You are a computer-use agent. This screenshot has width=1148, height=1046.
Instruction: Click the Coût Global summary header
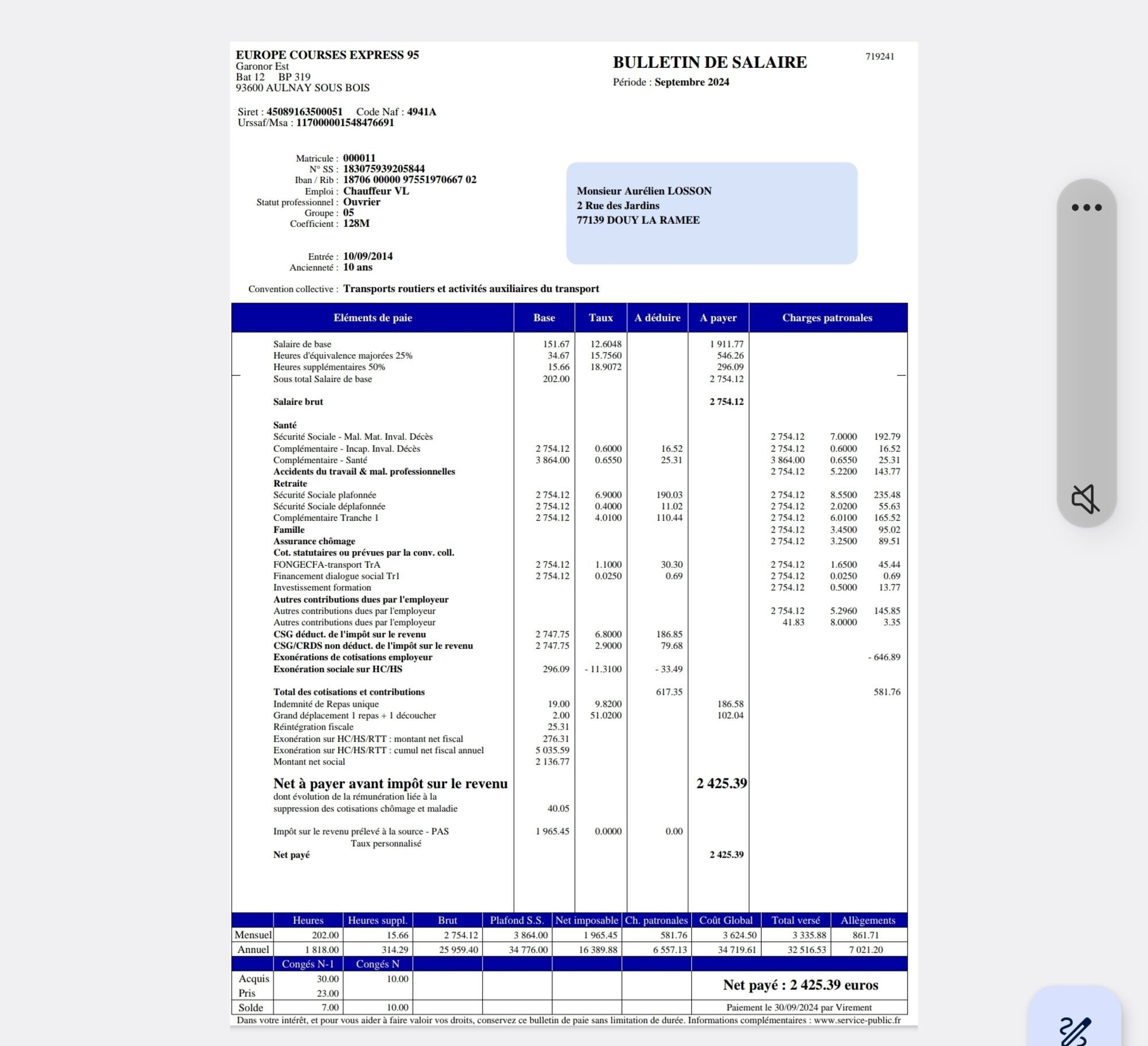pos(726,920)
